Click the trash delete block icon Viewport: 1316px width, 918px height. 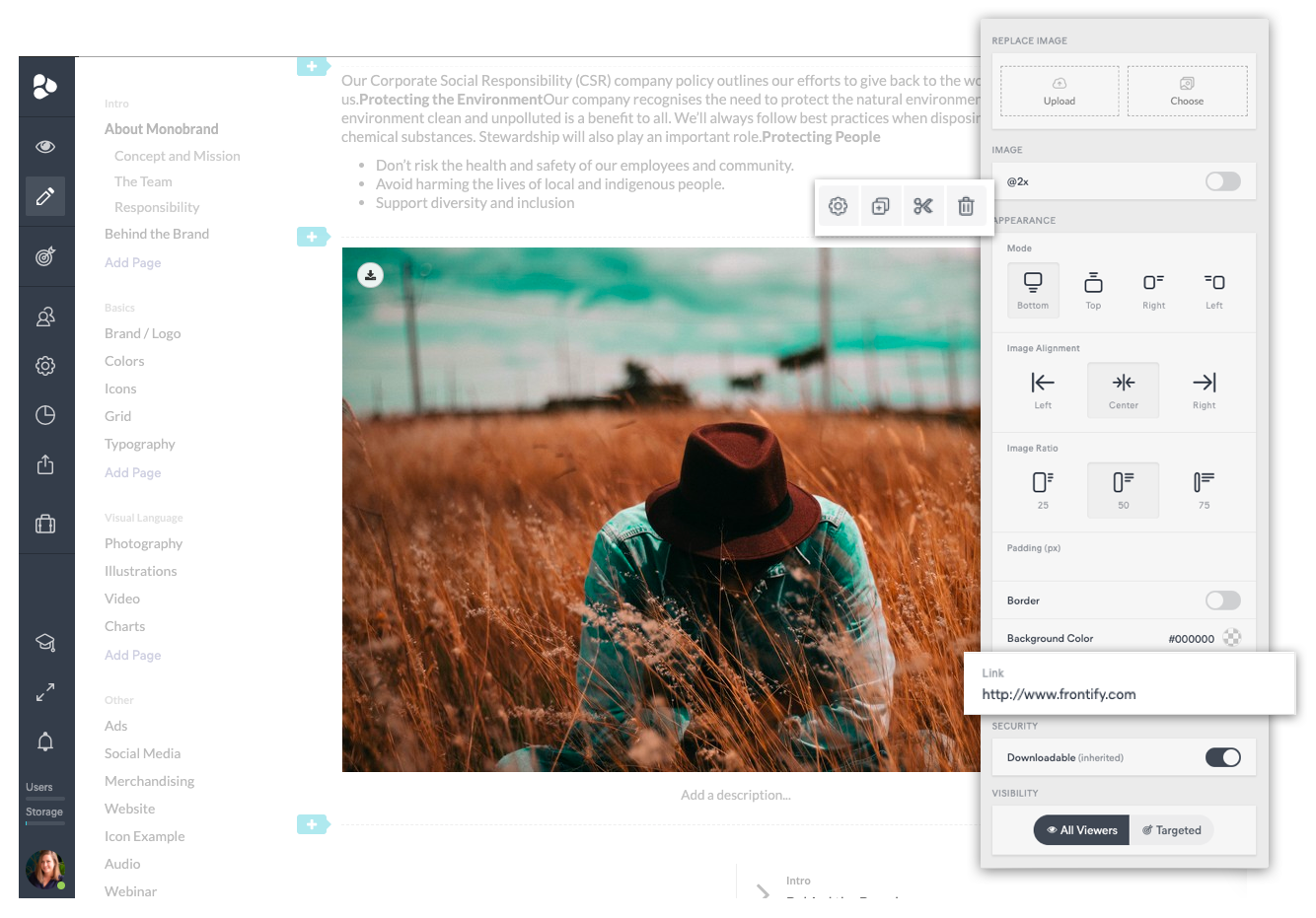[x=966, y=206]
